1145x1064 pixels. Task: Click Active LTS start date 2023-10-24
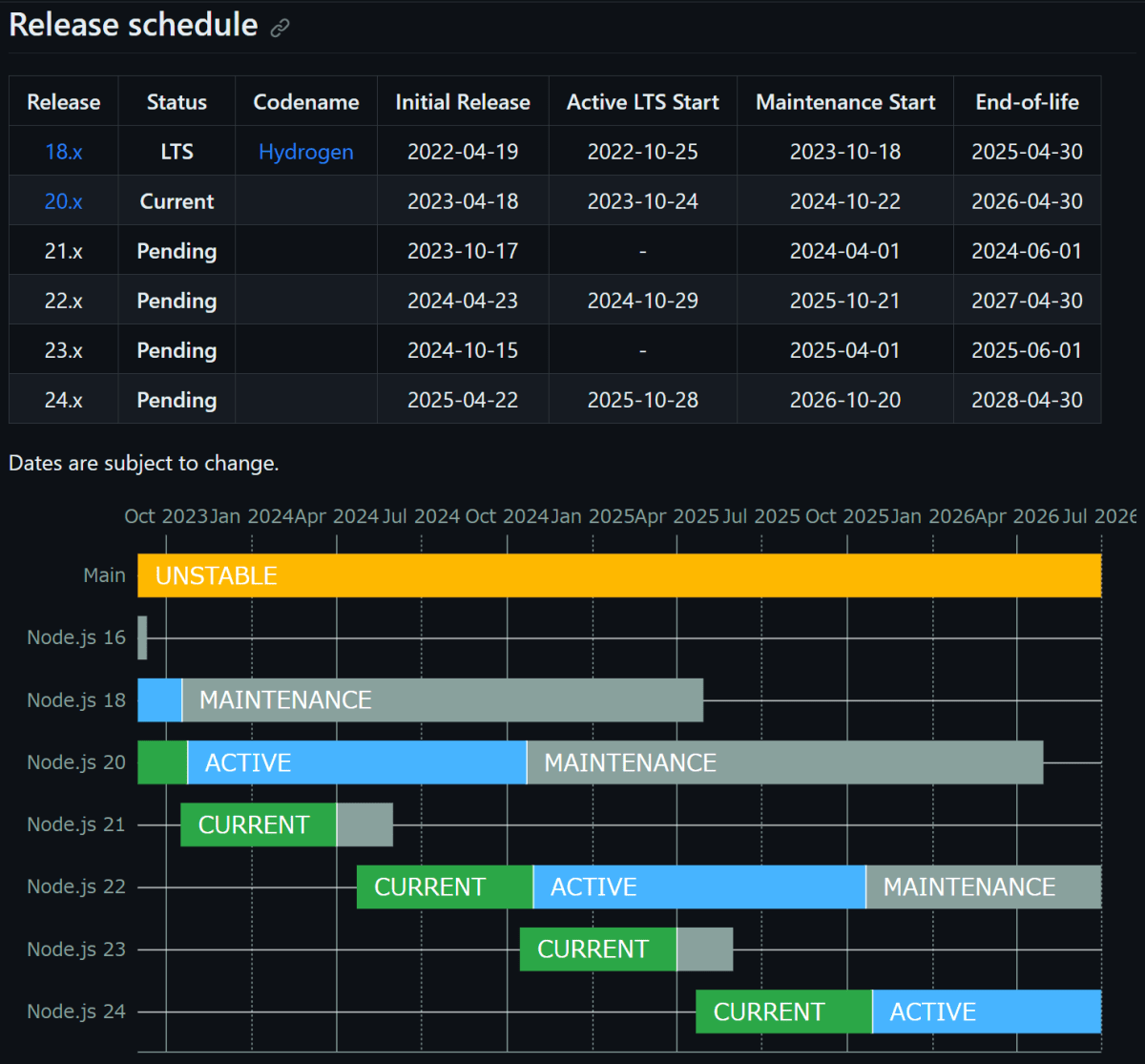643,201
